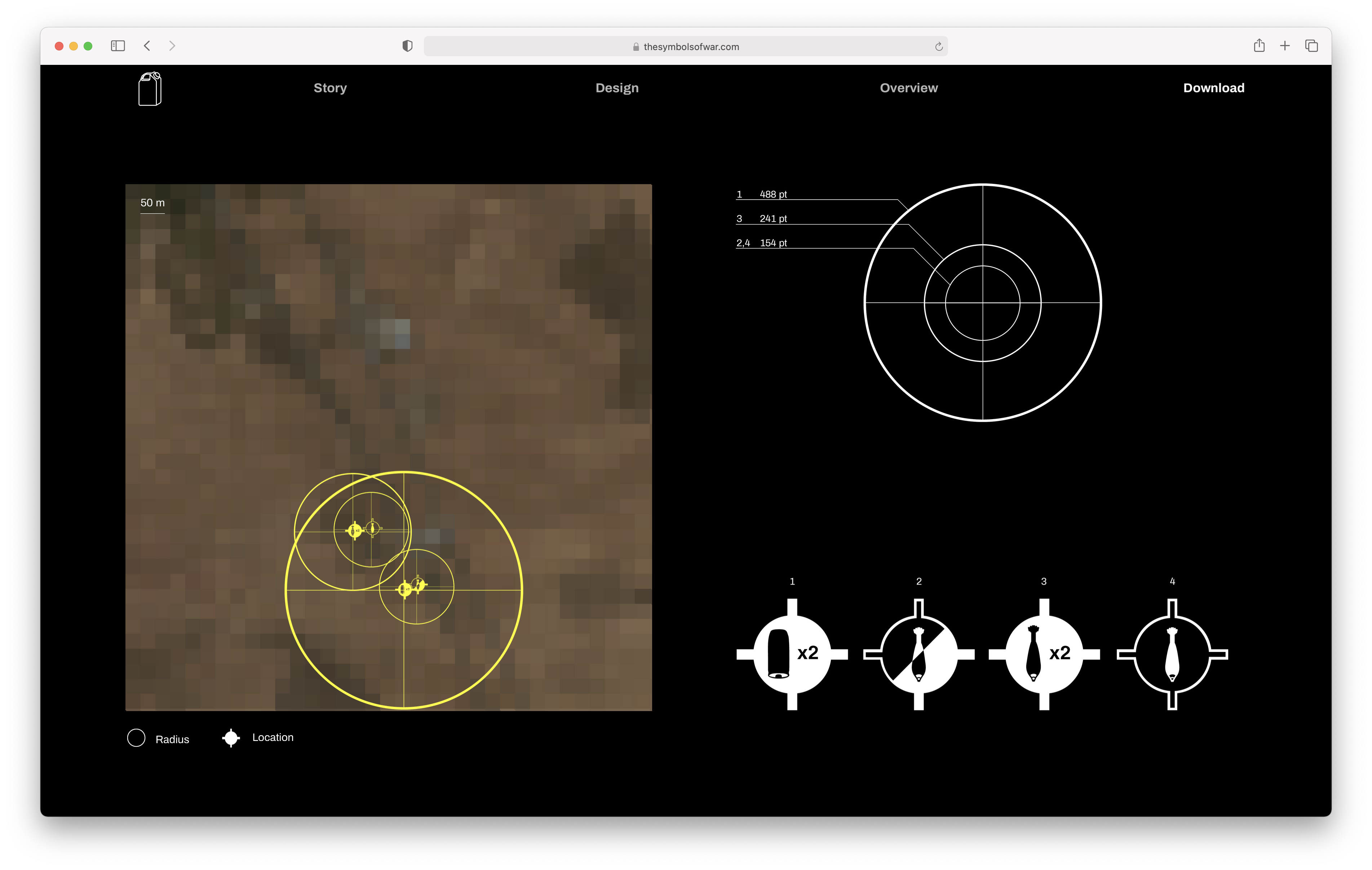Click the Radius legend circle

pyautogui.click(x=136, y=738)
